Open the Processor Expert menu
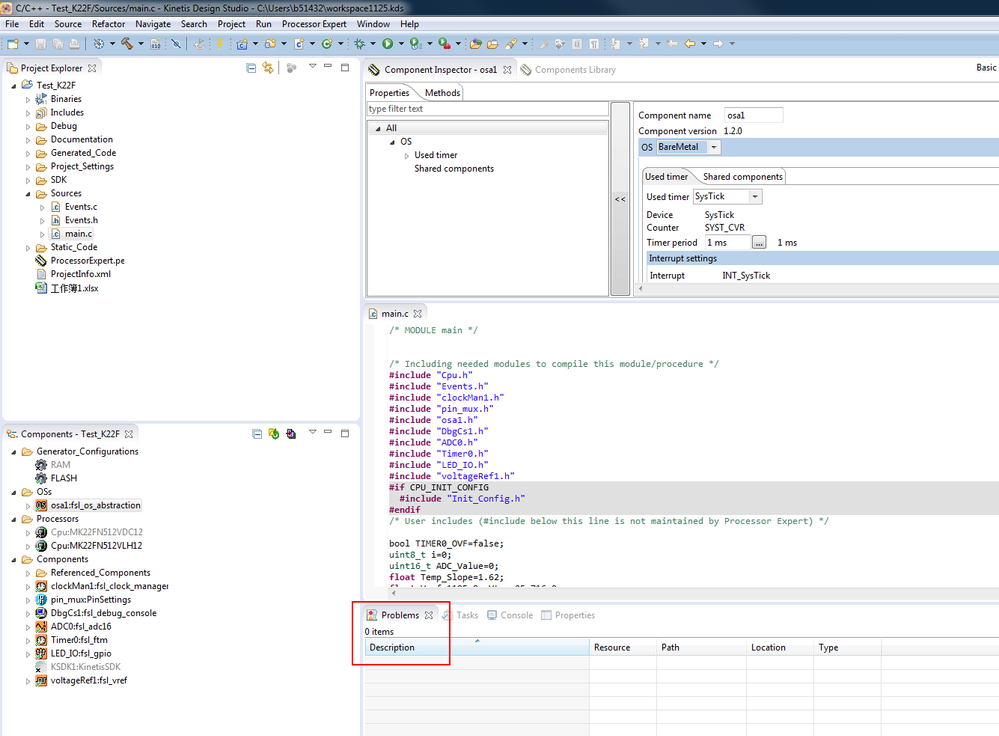999x736 pixels. coord(314,24)
